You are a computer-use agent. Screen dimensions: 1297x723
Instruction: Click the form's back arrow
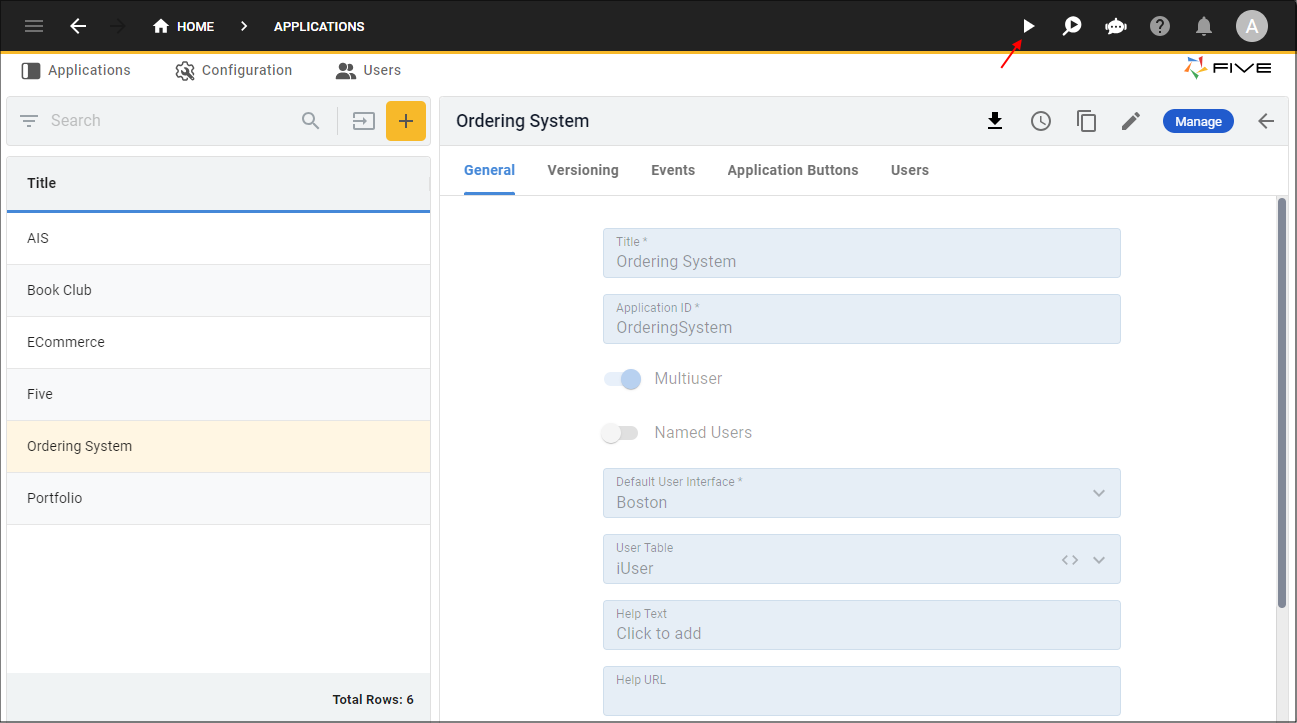[1266, 121]
